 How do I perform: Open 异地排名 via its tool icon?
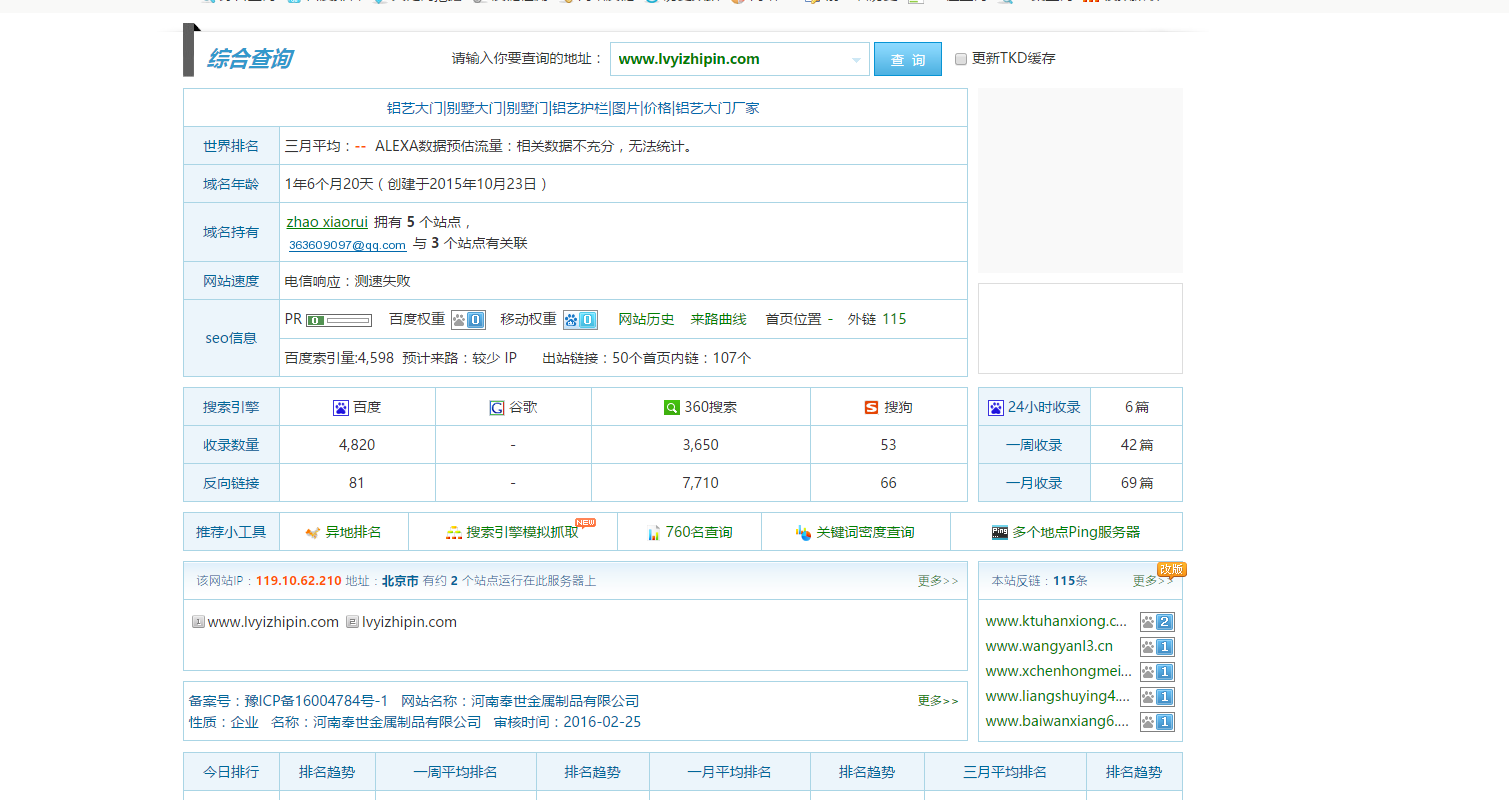(x=313, y=531)
